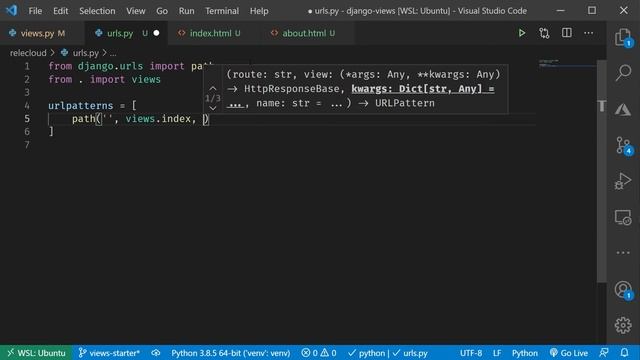Click line number 2 in gutter

27,79
